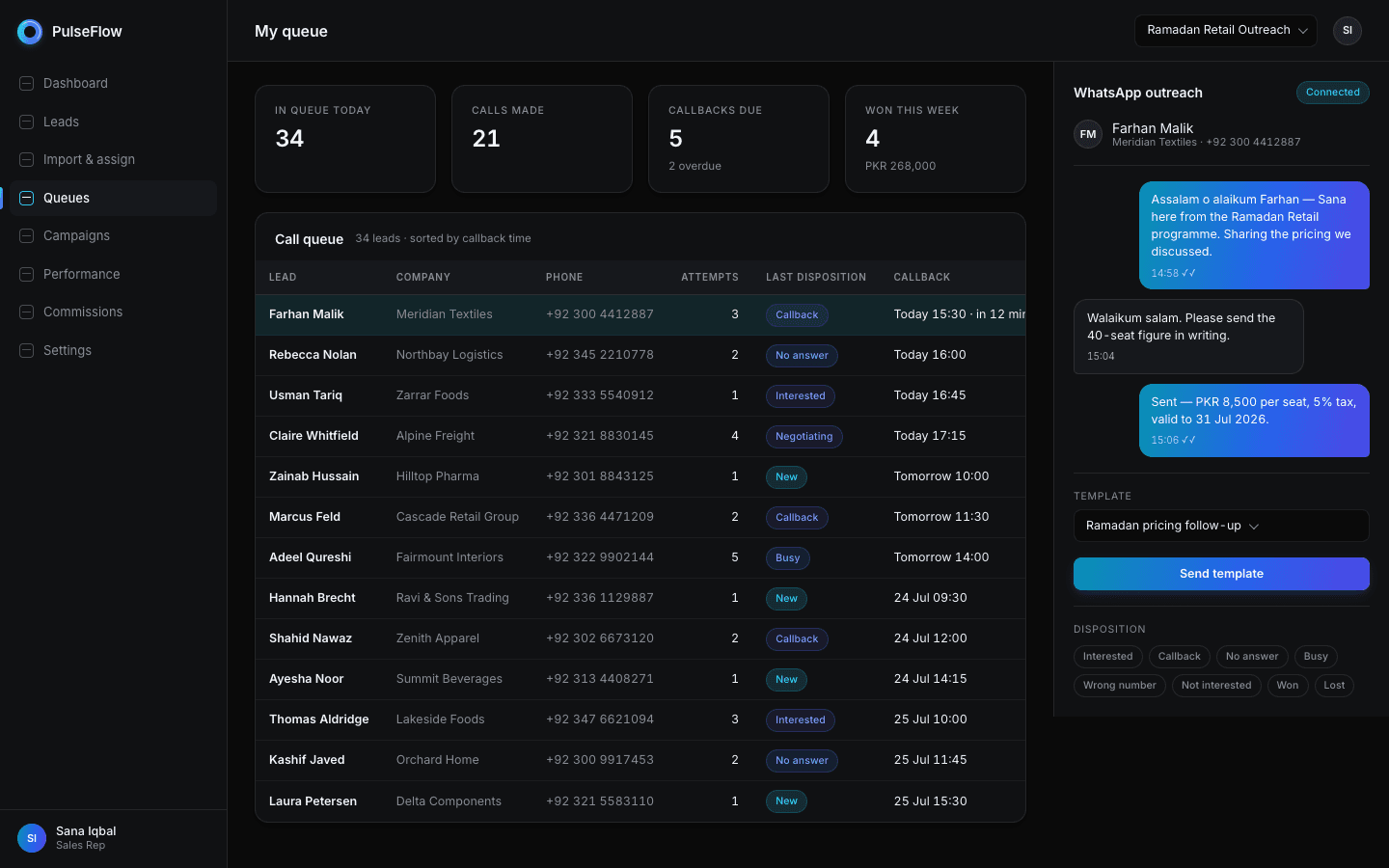
Task: Click the template dropdown chevron arrow
Action: pos(1254,527)
